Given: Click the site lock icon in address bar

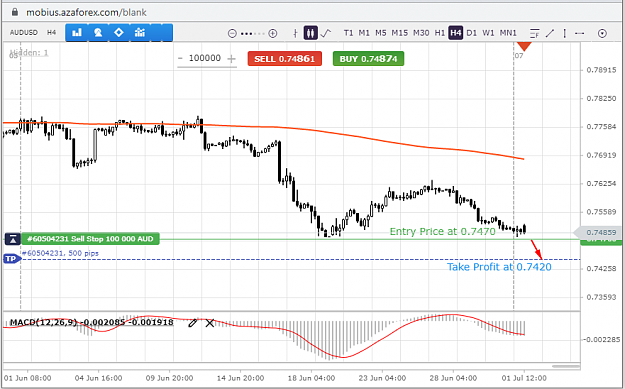Looking at the screenshot, I should point(15,12).
